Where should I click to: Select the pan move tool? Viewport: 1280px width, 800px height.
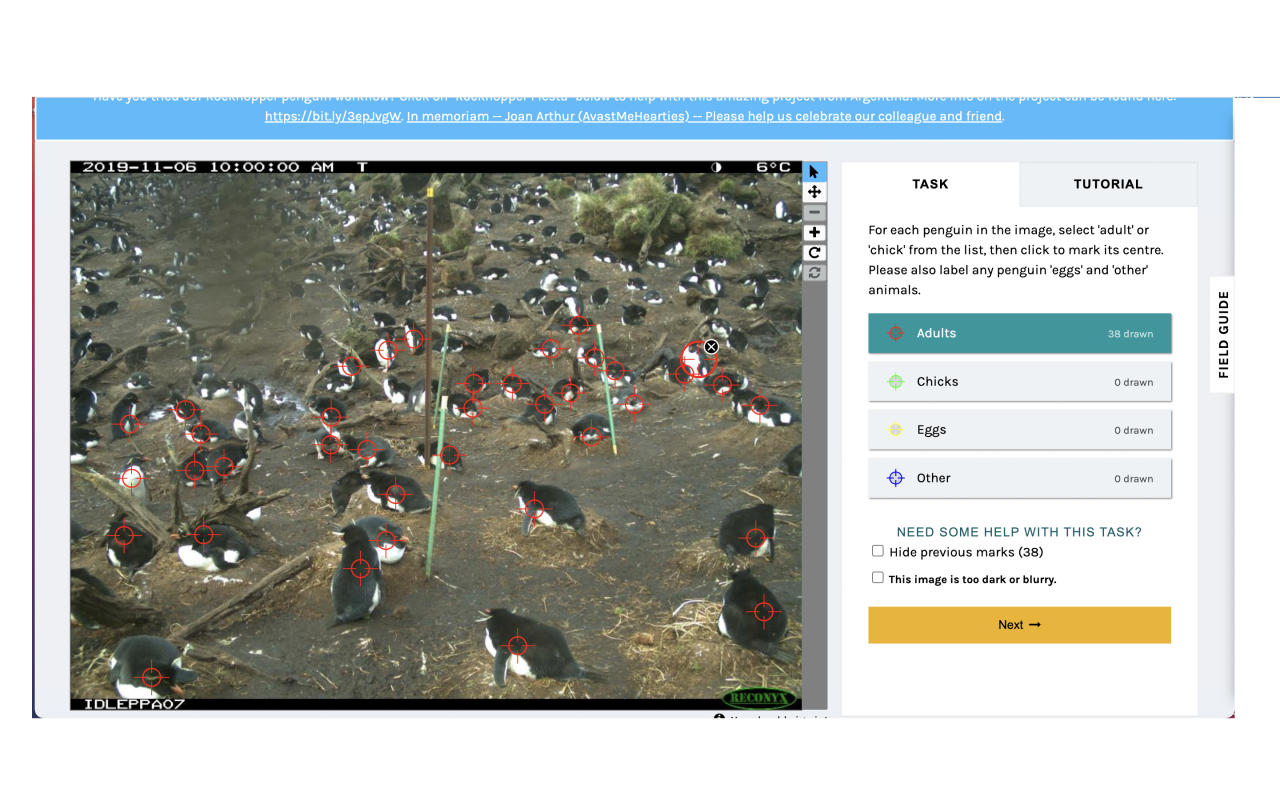815,192
